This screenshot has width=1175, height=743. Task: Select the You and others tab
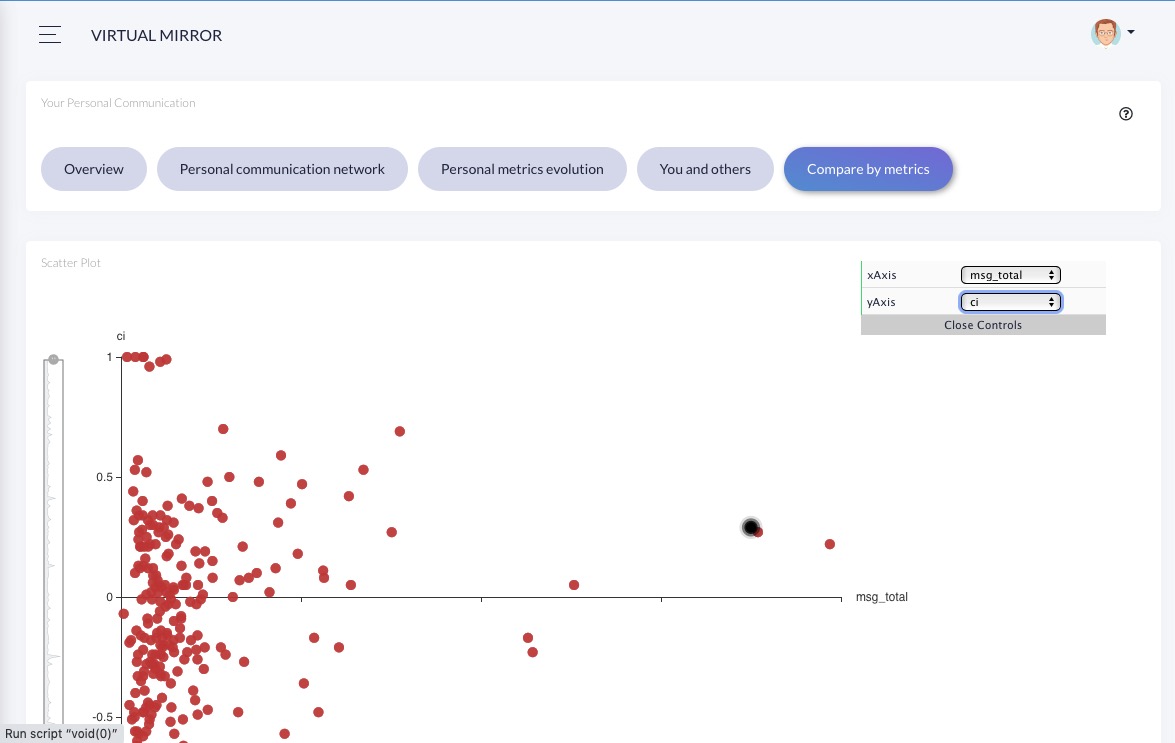click(x=705, y=169)
